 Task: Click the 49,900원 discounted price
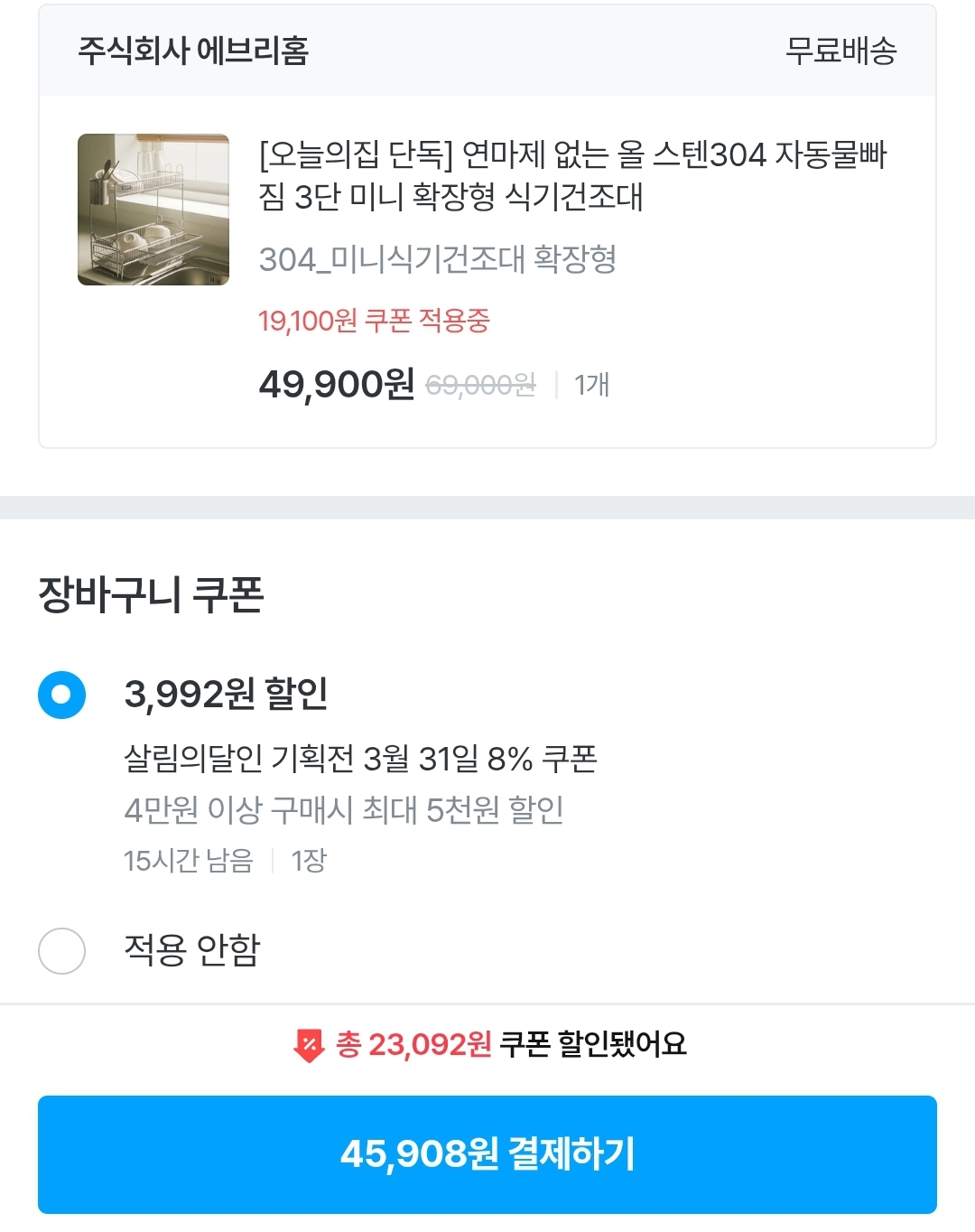[x=336, y=385]
